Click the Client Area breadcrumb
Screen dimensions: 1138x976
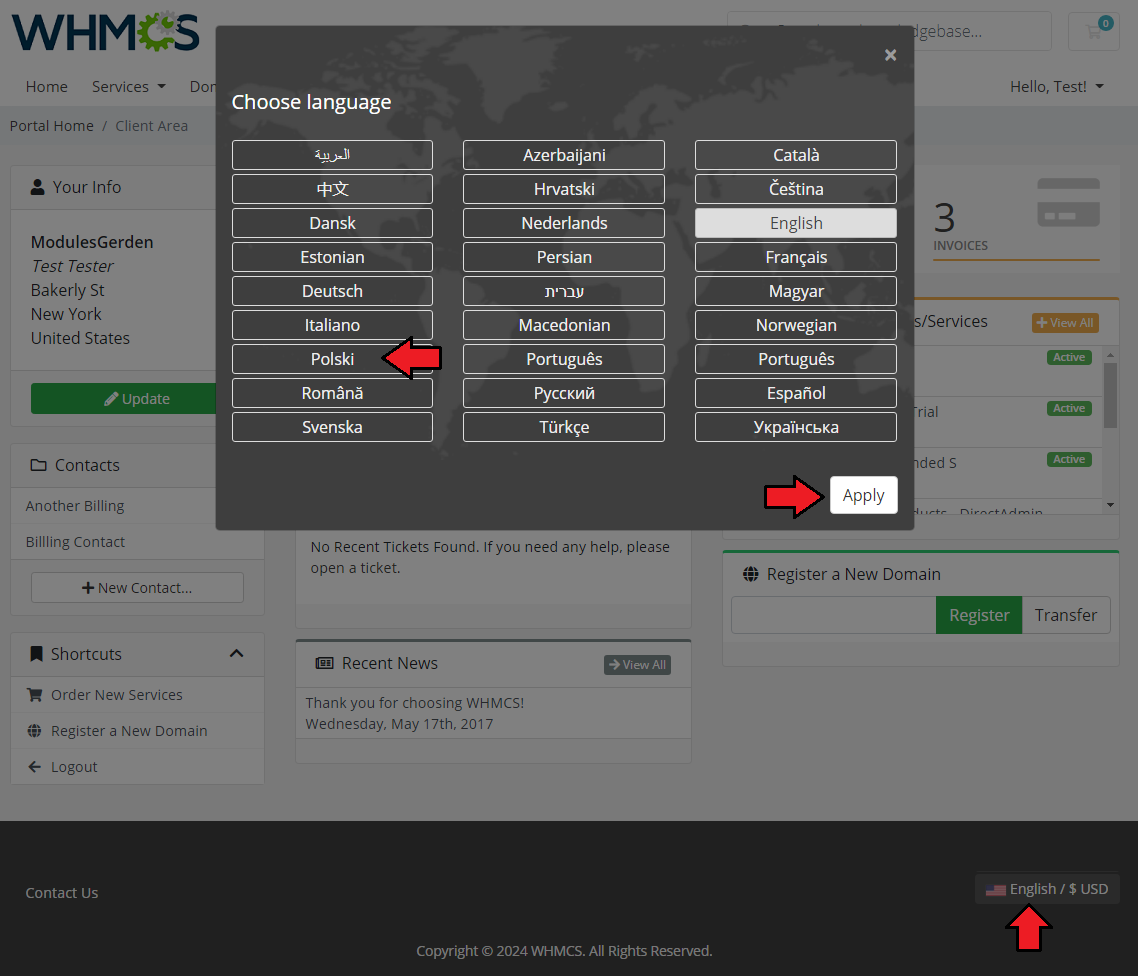[151, 126]
